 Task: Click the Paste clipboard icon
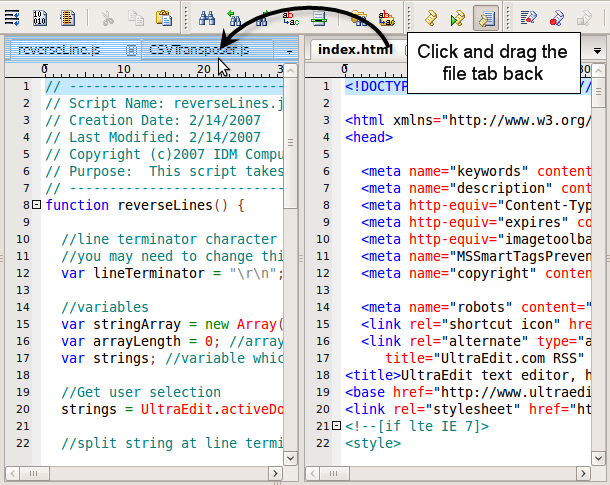[x=164, y=18]
